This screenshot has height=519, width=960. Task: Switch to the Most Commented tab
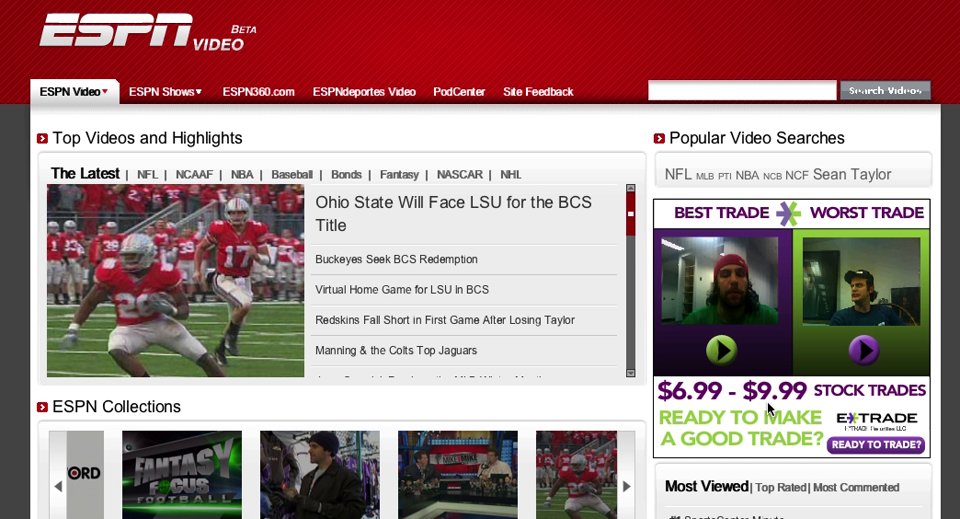click(x=856, y=488)
